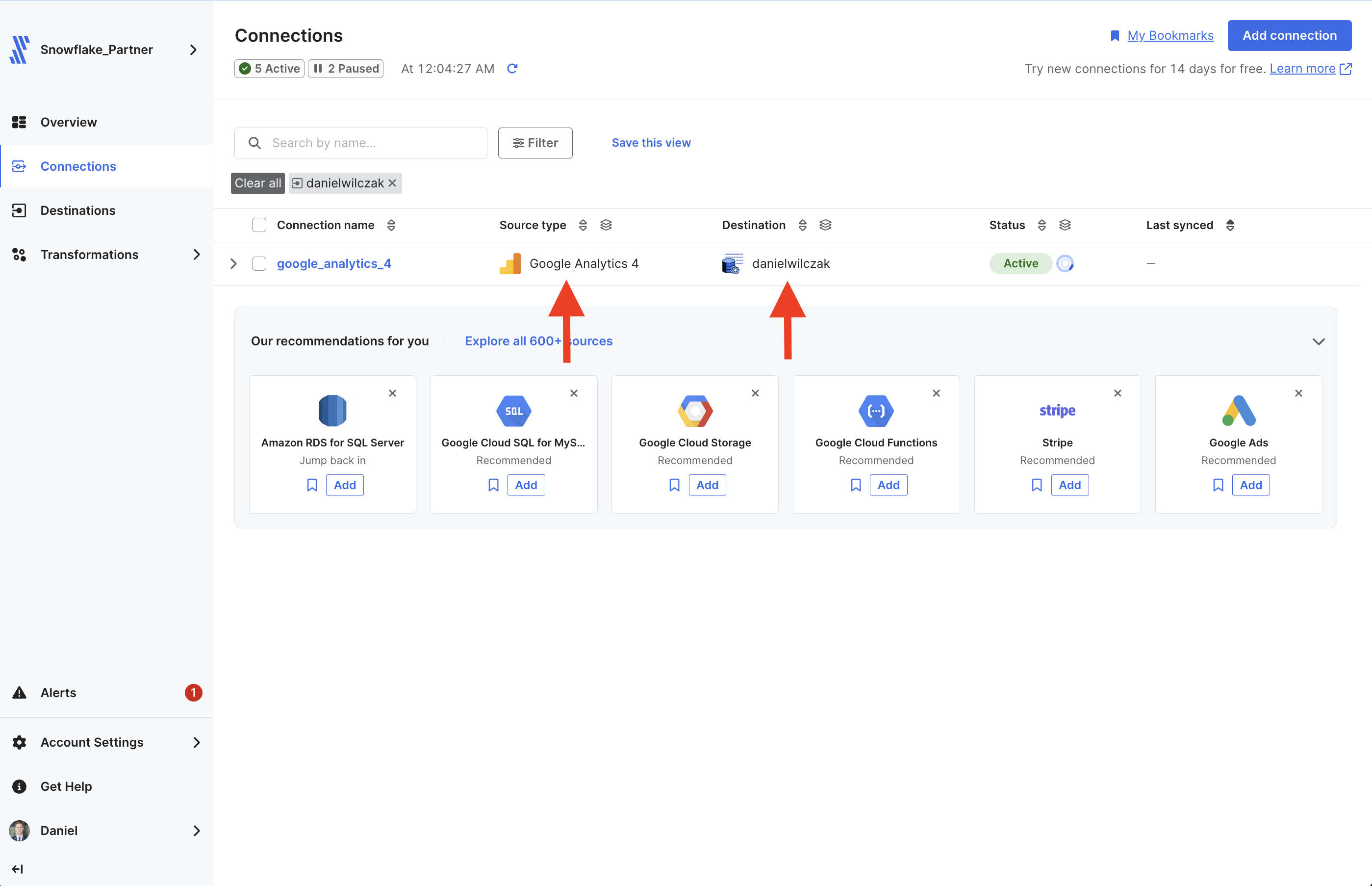This screenshot has height=886, width=1372.
Task: Click the bookmark icon on Amazon RDS card
Action: point(312,485)
